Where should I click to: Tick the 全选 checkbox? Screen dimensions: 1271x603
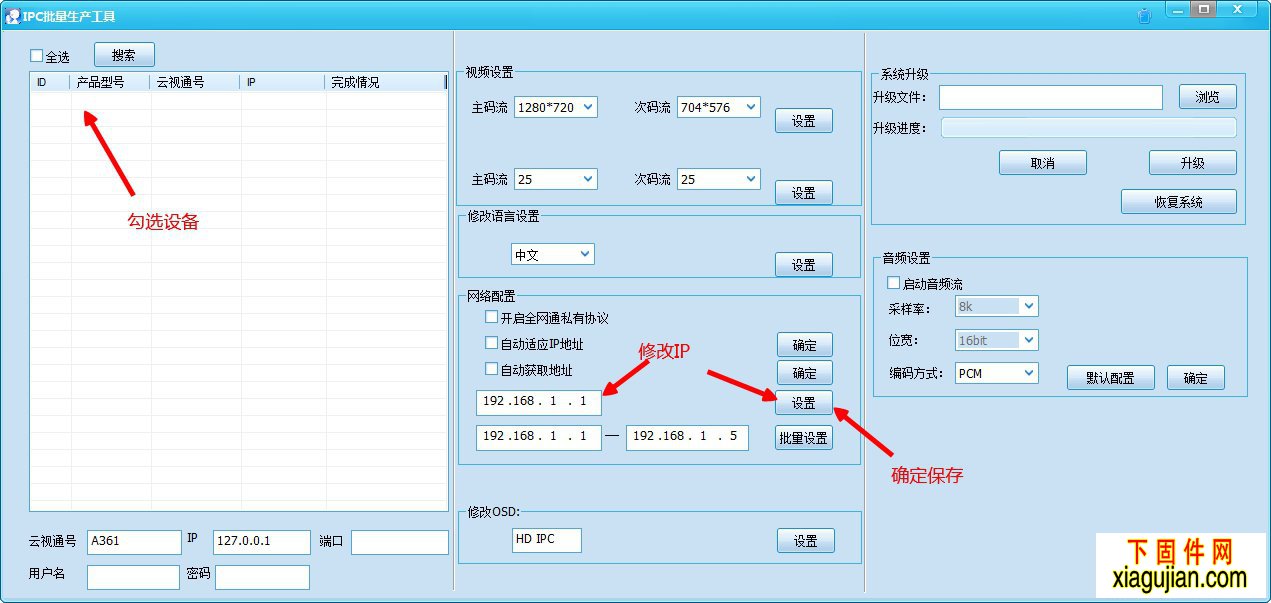click(x=37, y=56)
